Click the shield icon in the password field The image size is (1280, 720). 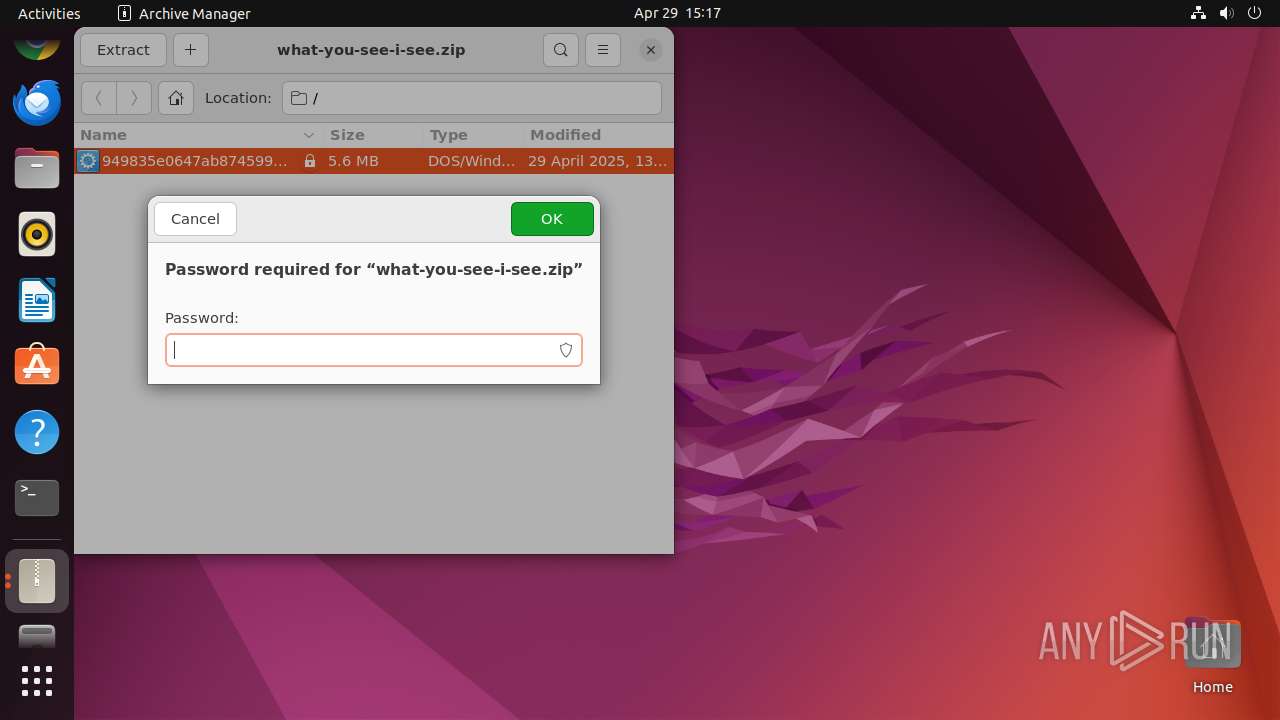pyautogui.click(x=566, y=350)
